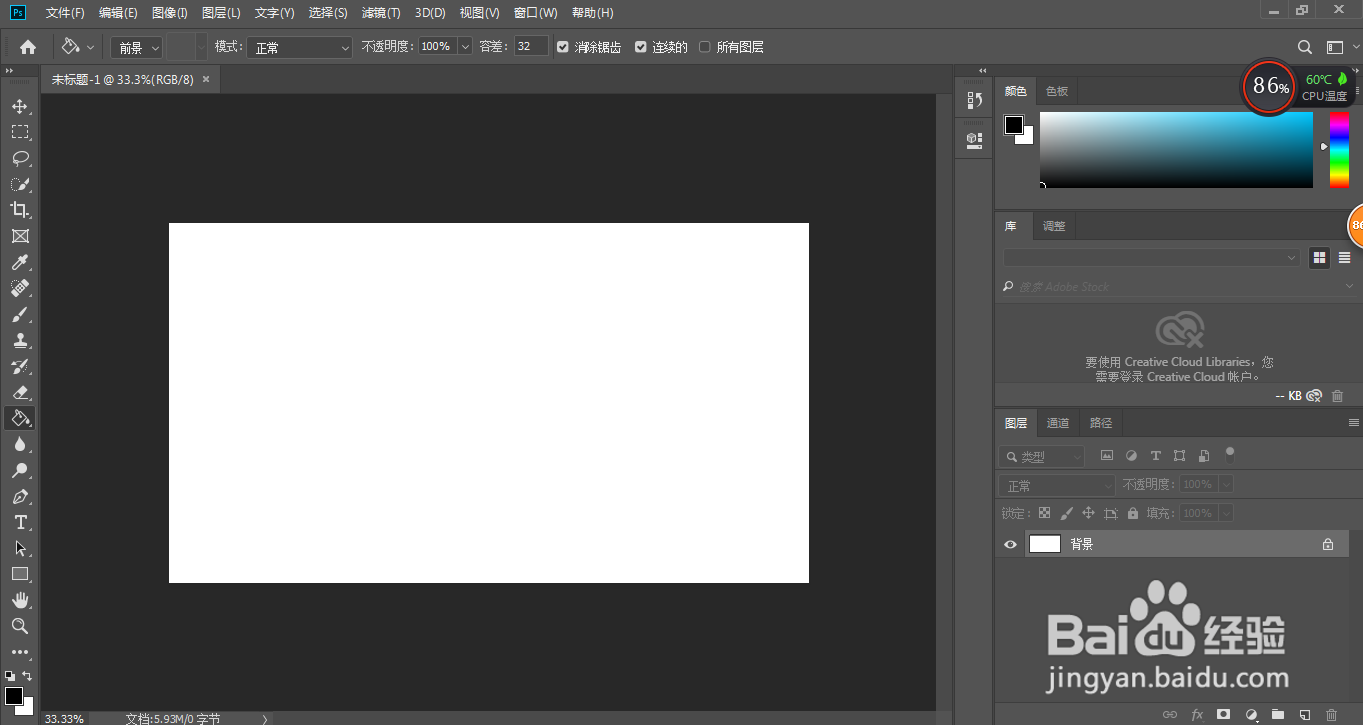This screenshot has height=725, width=1363.
Task: Open the fill source dropdown (前景)
Action: [x=136, y=47]
